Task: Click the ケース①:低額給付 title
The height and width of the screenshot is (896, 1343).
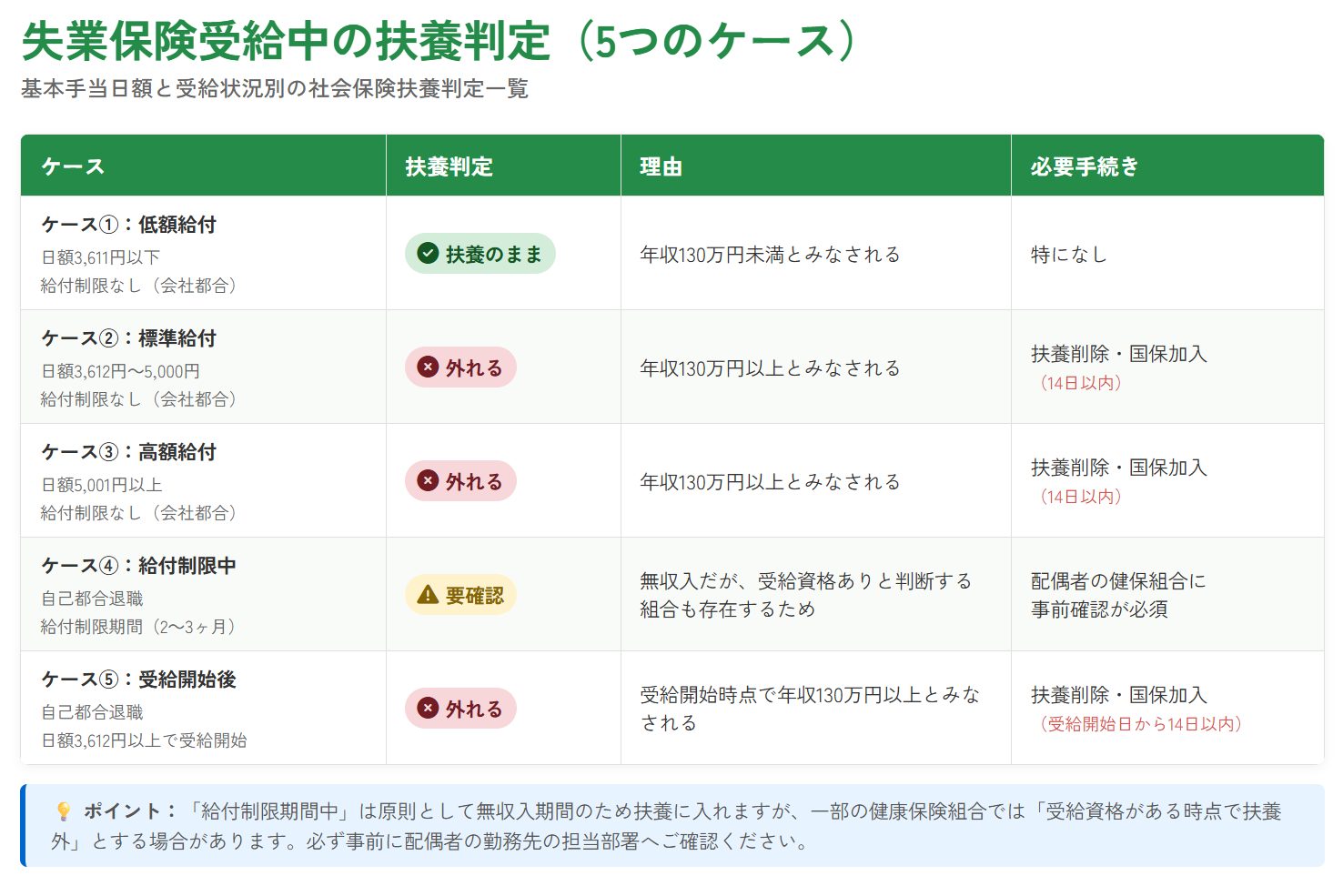Action: click(129, 225)
